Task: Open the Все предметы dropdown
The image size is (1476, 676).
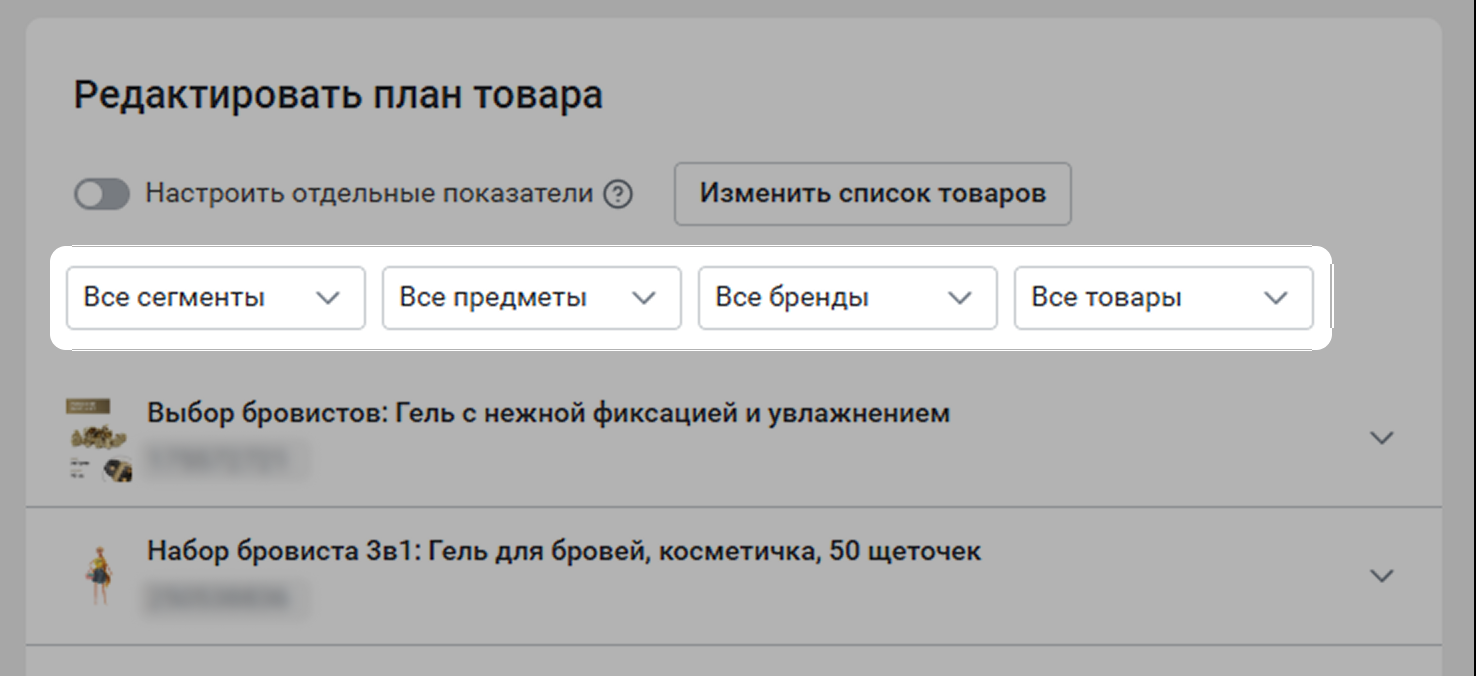Action: pos(531,298)
